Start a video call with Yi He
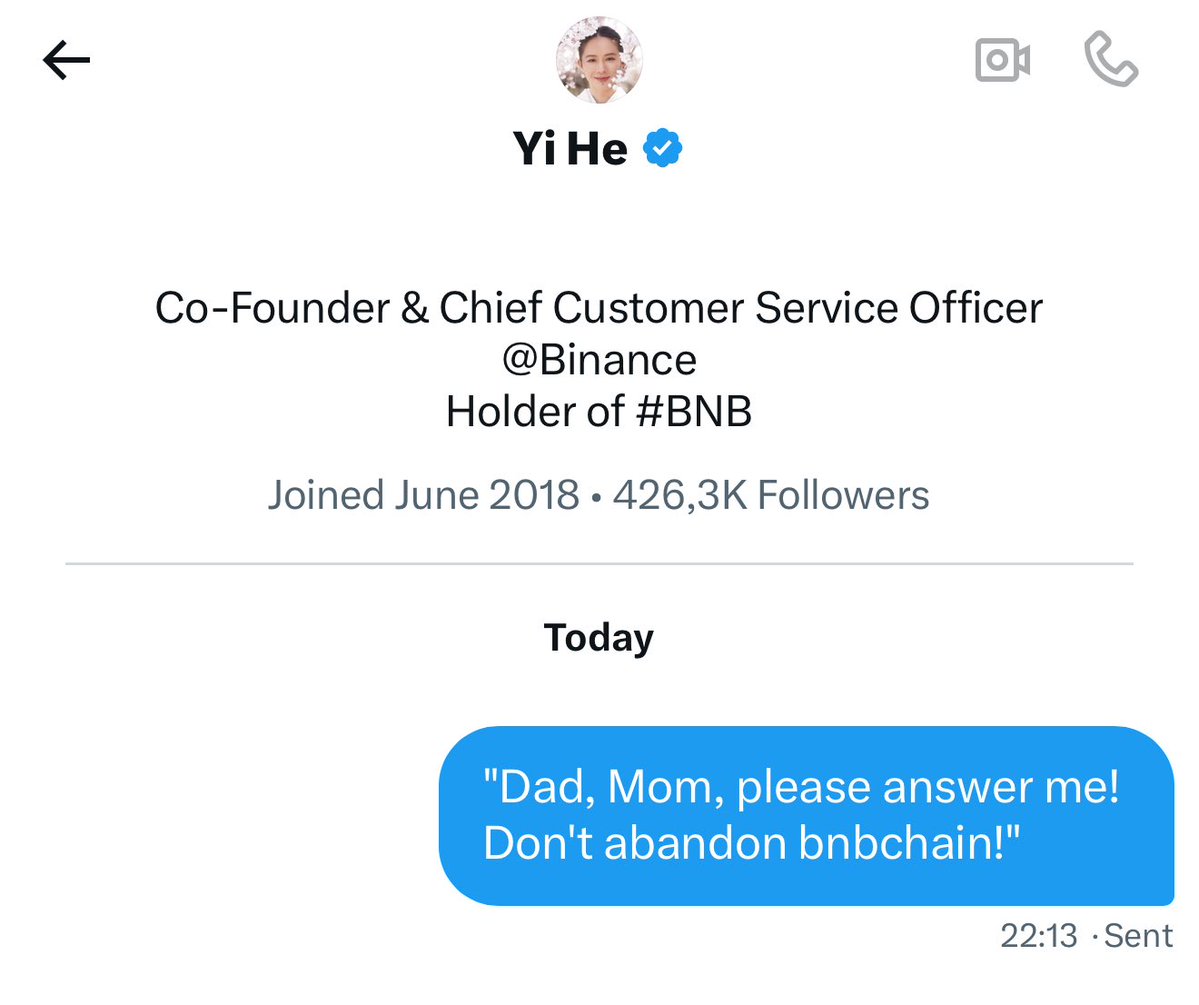This screenshot has width=1199, height=1005. click(1002, 60)
